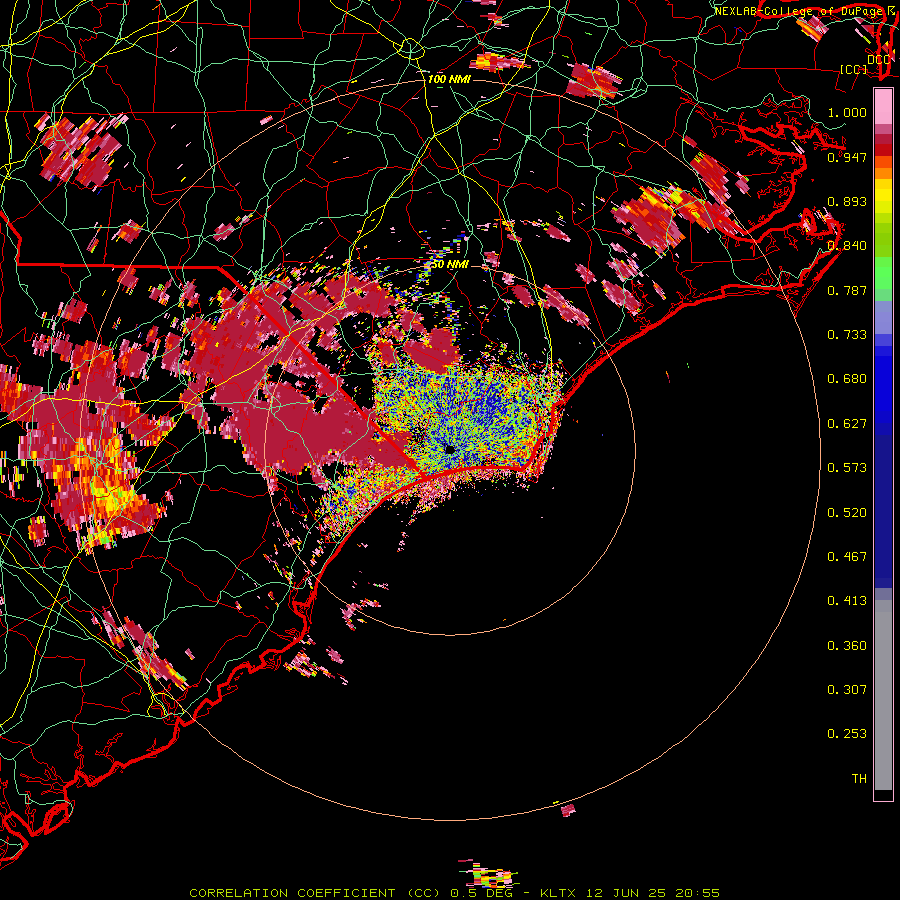Click the Correlation Coefficient KLTX caption
Image resolution: width=900 pixels, height=900 pixels.
pos(454,893)
